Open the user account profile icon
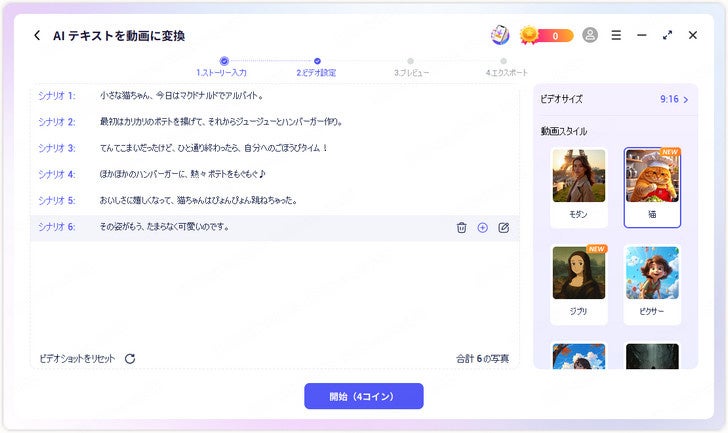The image size is (728, 433). pyautogui.click(x=590, y=35)
